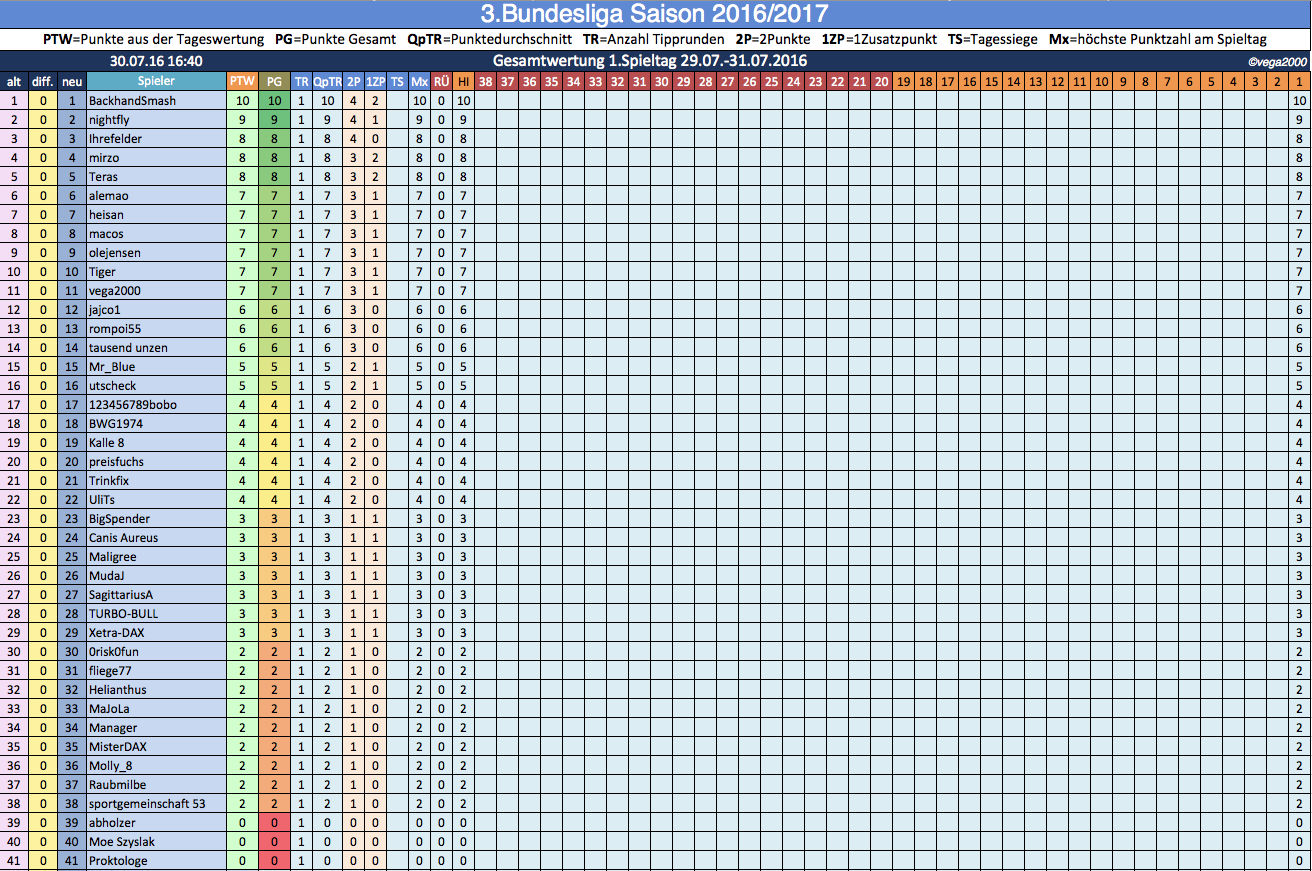This screenshot has width=1312, height=871.
Task: Select player name 'heisan'
Action: (106, 215)
